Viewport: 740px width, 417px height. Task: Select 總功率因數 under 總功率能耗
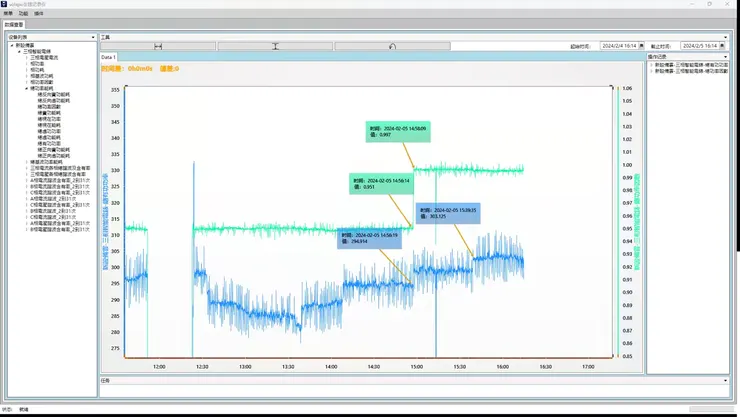[x=49, y=107]
